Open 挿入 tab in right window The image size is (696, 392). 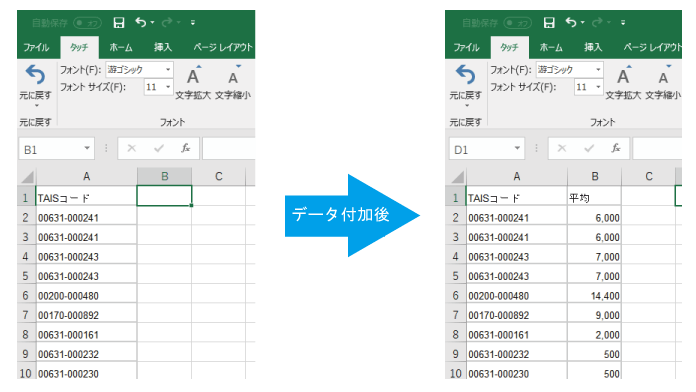click(593, 47)
